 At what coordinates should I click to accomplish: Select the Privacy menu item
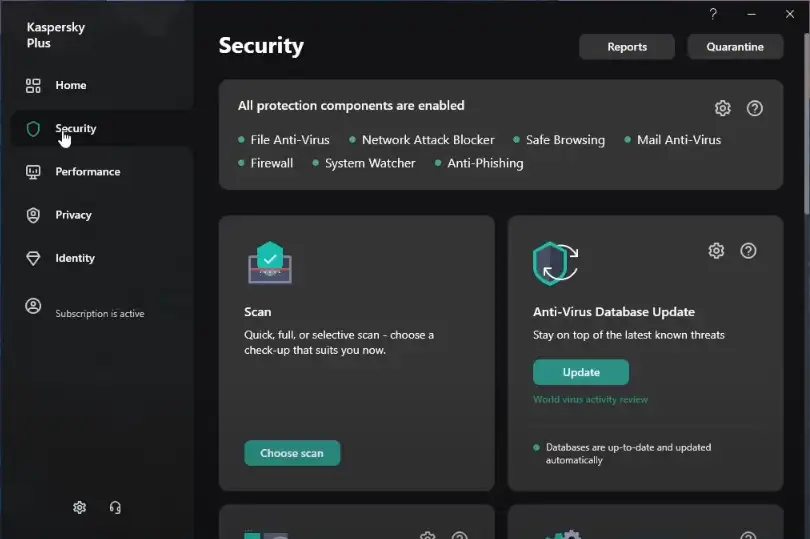(x=73, y=215)
